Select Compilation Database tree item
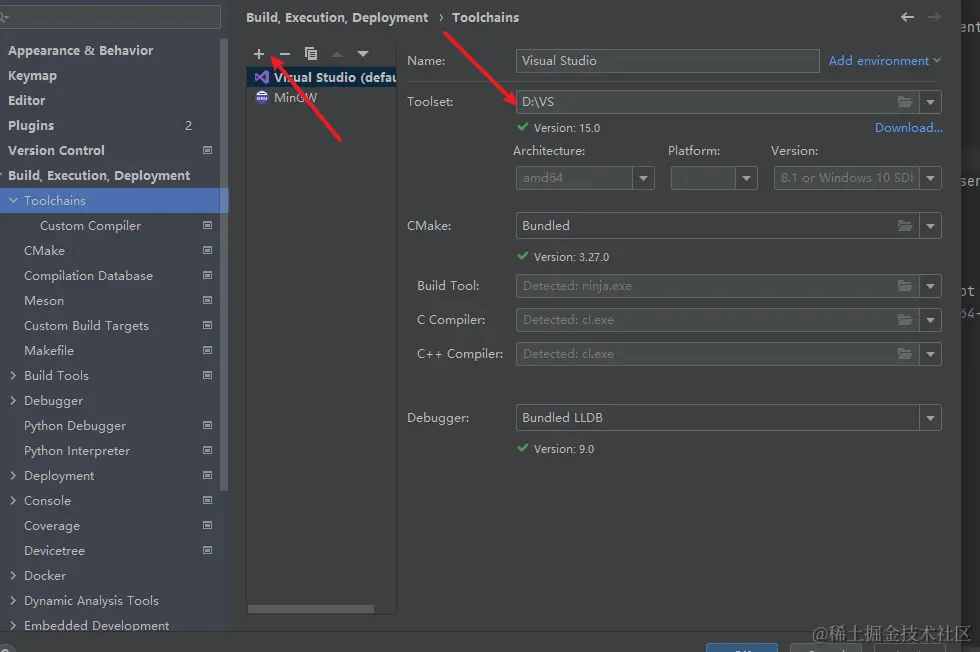980x652 pixels. [x=88, y=276]
